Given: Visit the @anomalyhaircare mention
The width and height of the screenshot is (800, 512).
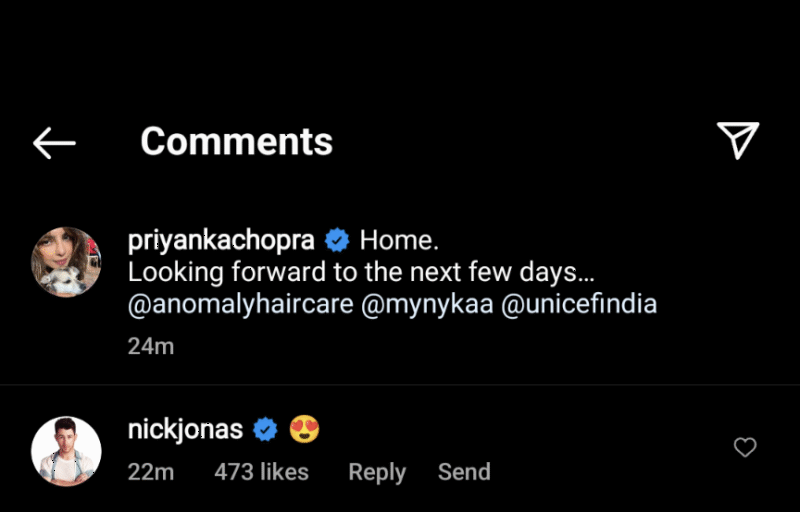Looking at the screenshot, I should click(240, 304).
